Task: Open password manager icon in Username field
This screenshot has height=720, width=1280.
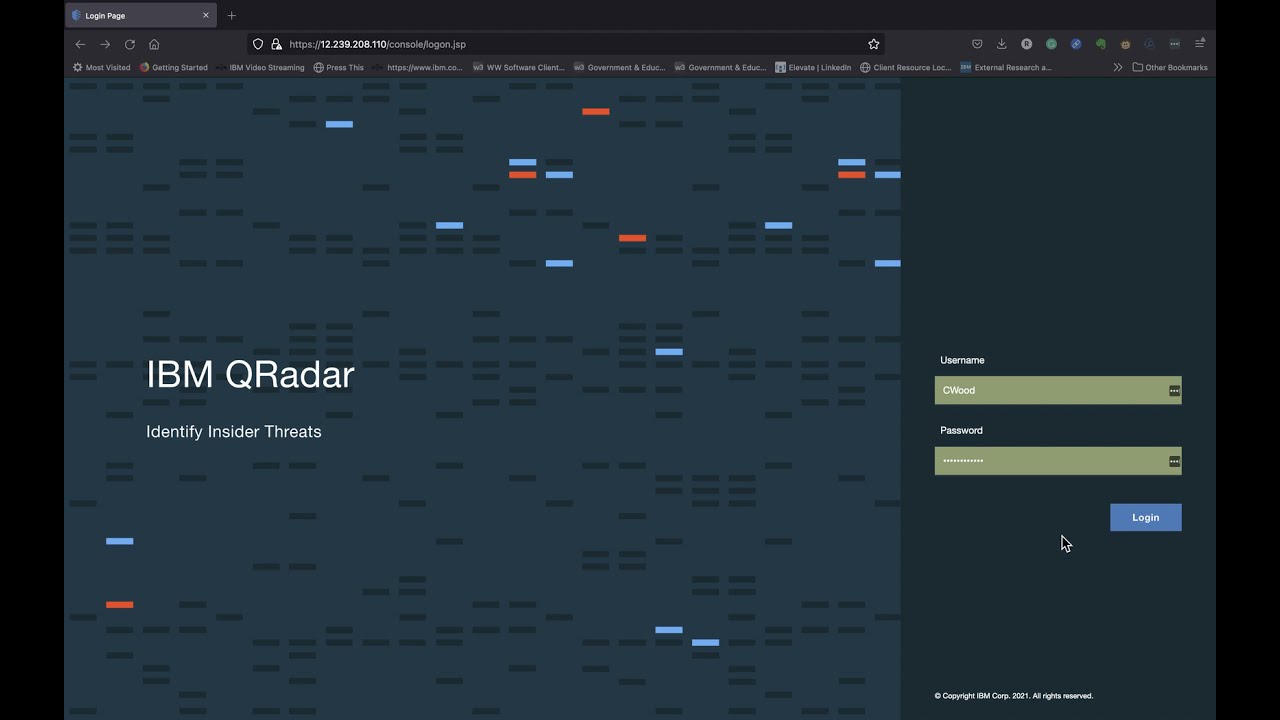Action: [x=1174, y=391]
